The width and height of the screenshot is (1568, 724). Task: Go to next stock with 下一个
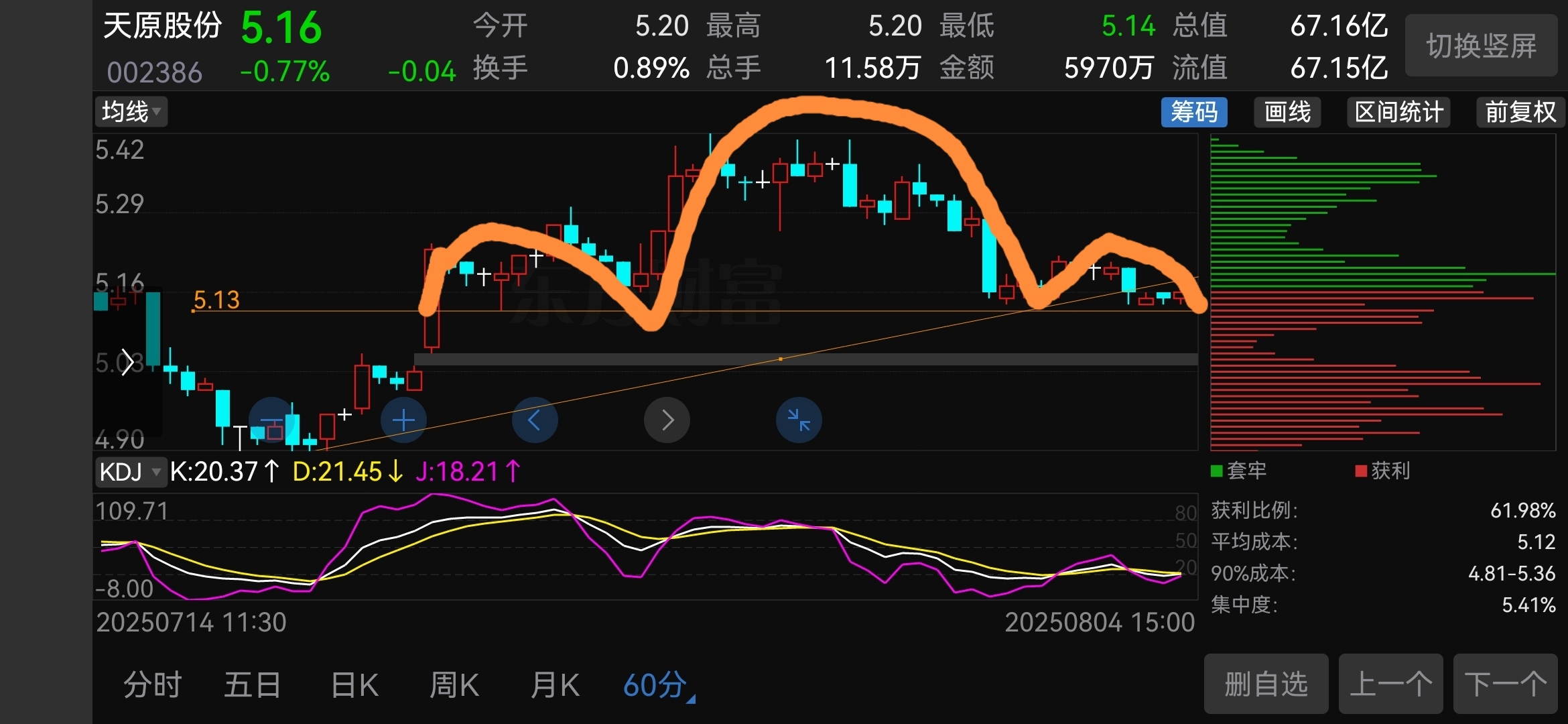[x=1505, y=684]
